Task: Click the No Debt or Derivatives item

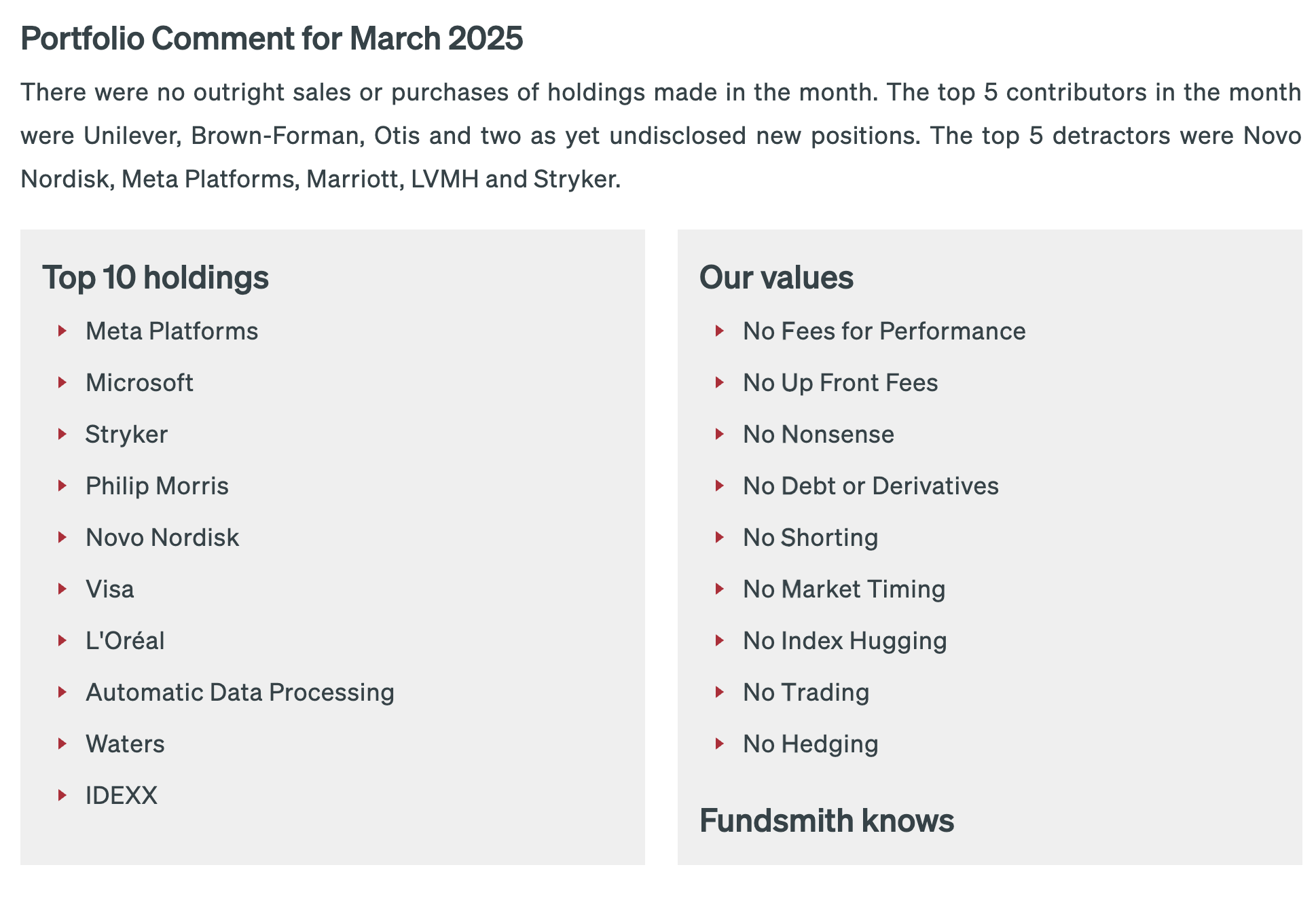Action: coord(871,486)
